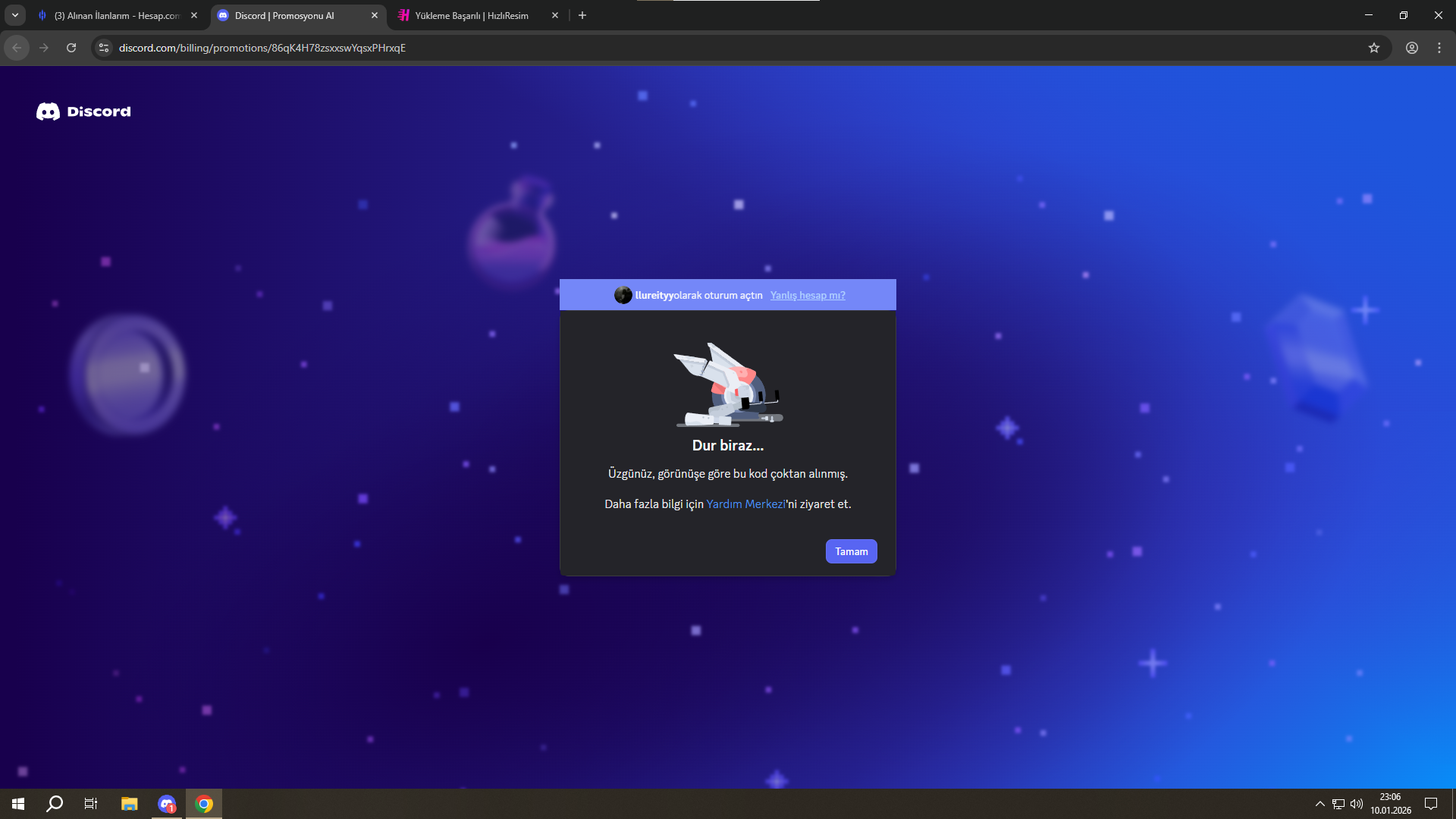Open the 'Yanlış hesap mı?' link
This screenshot has width=1456, height=819.
pos(808,295)
